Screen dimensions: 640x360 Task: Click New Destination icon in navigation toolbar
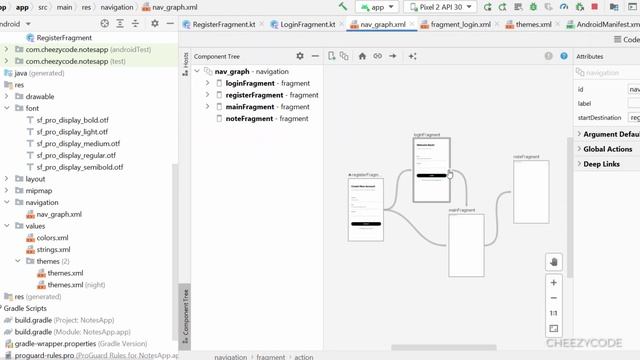331,56
